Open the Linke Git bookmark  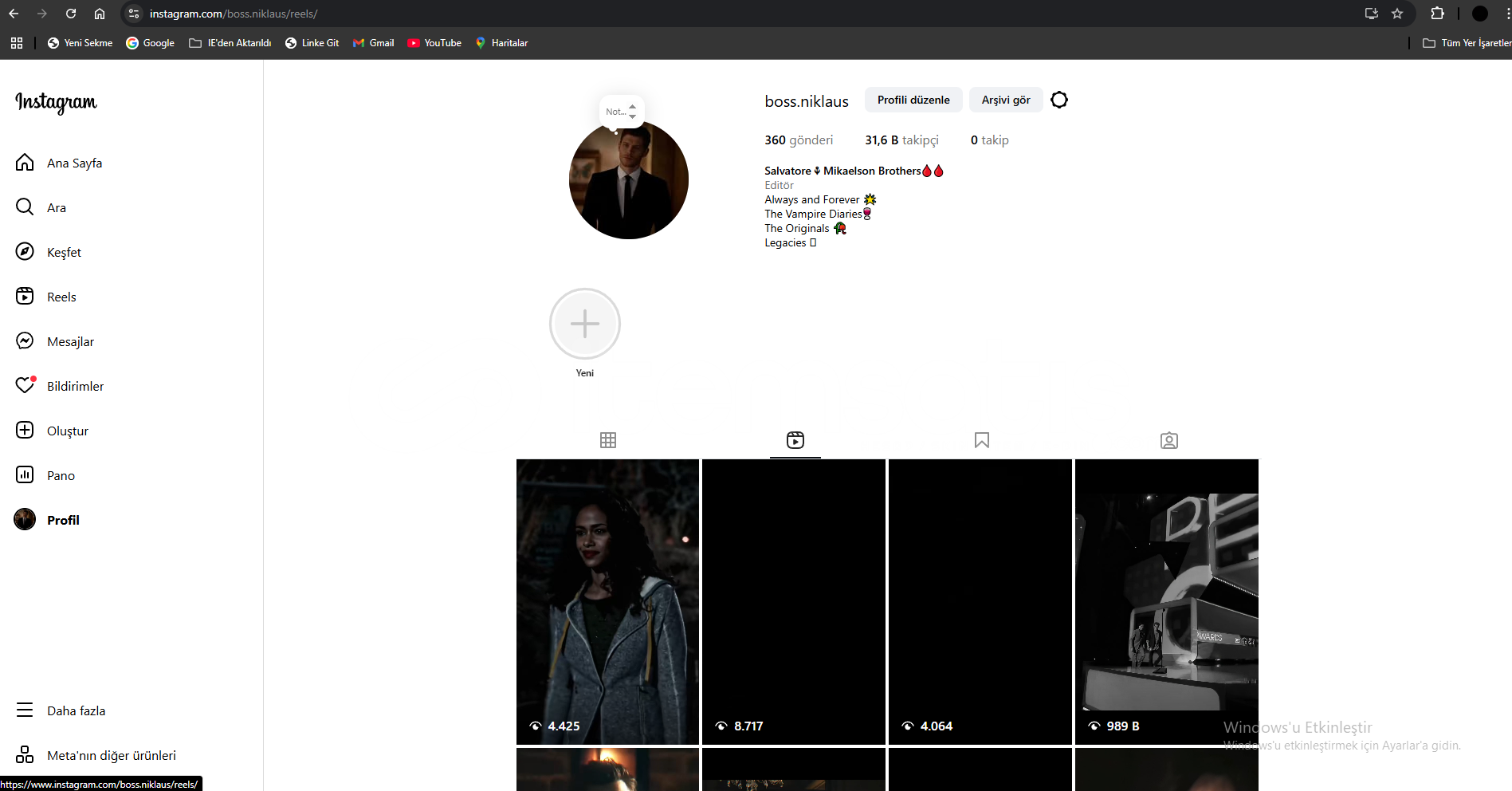(312, 43)
